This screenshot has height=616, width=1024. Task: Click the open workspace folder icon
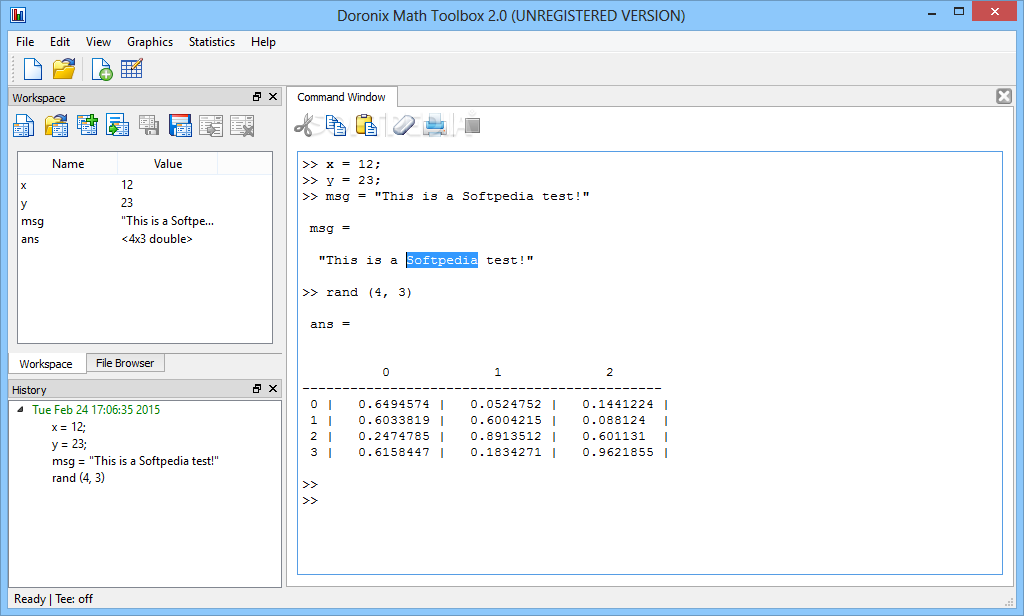56,125
